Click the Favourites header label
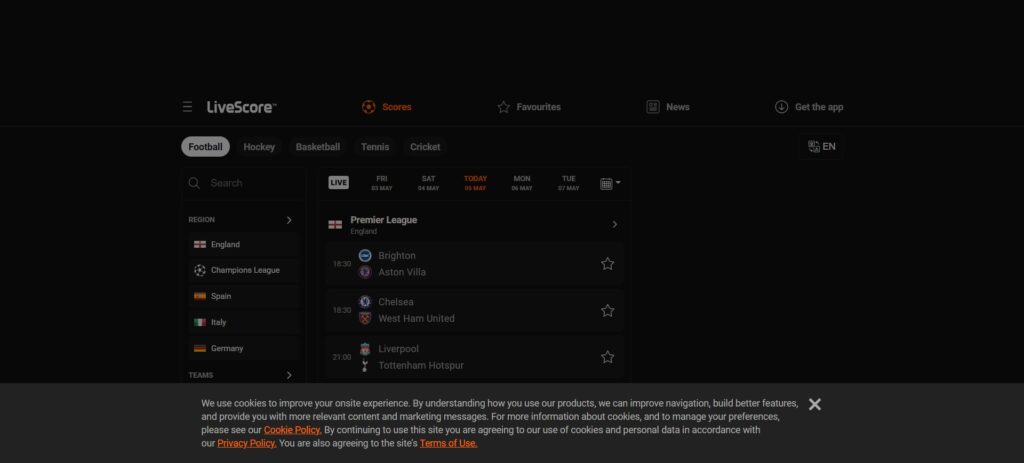 [x=539, y=107]
